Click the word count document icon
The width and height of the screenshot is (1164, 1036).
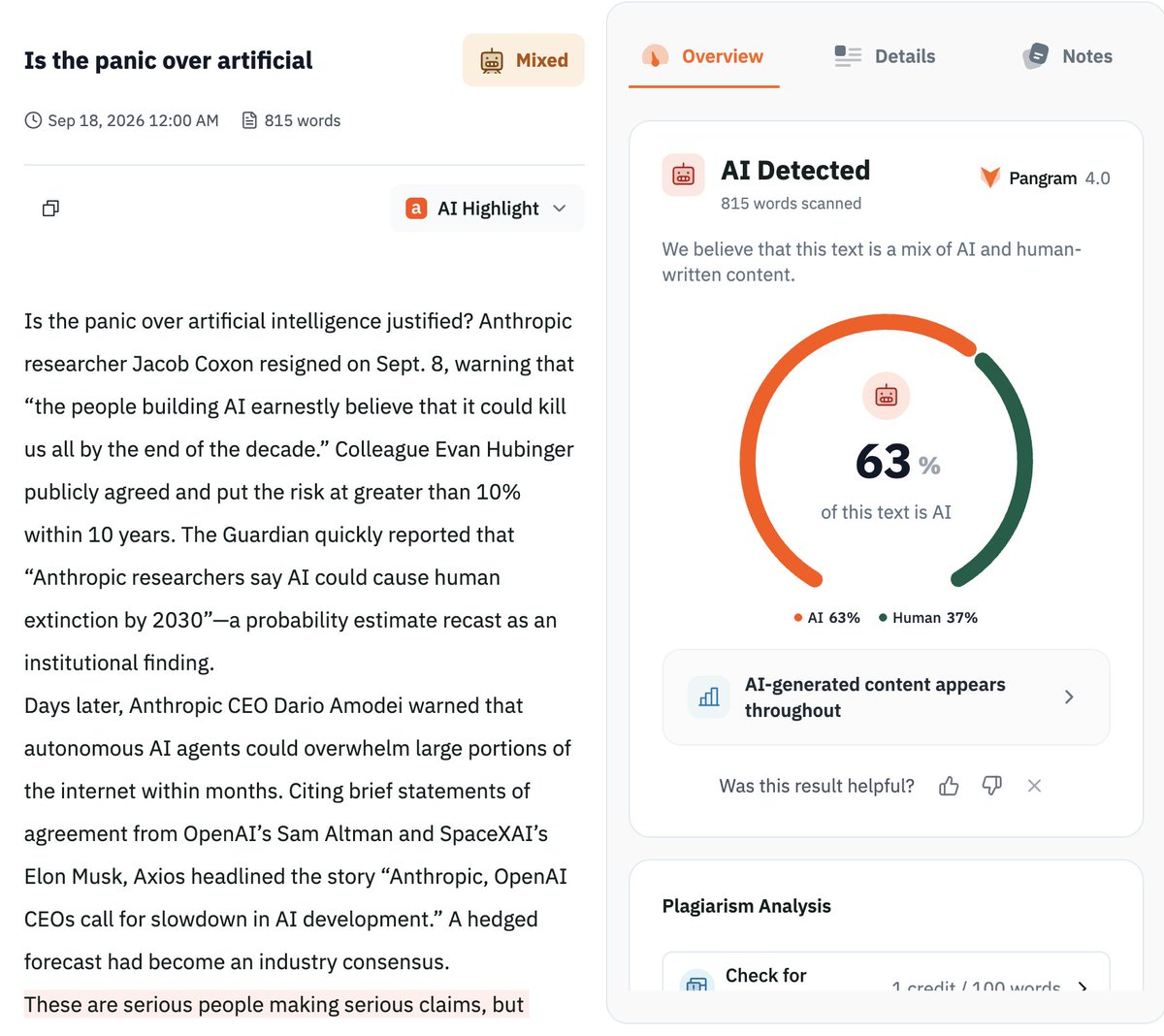(x=249, y=120)
